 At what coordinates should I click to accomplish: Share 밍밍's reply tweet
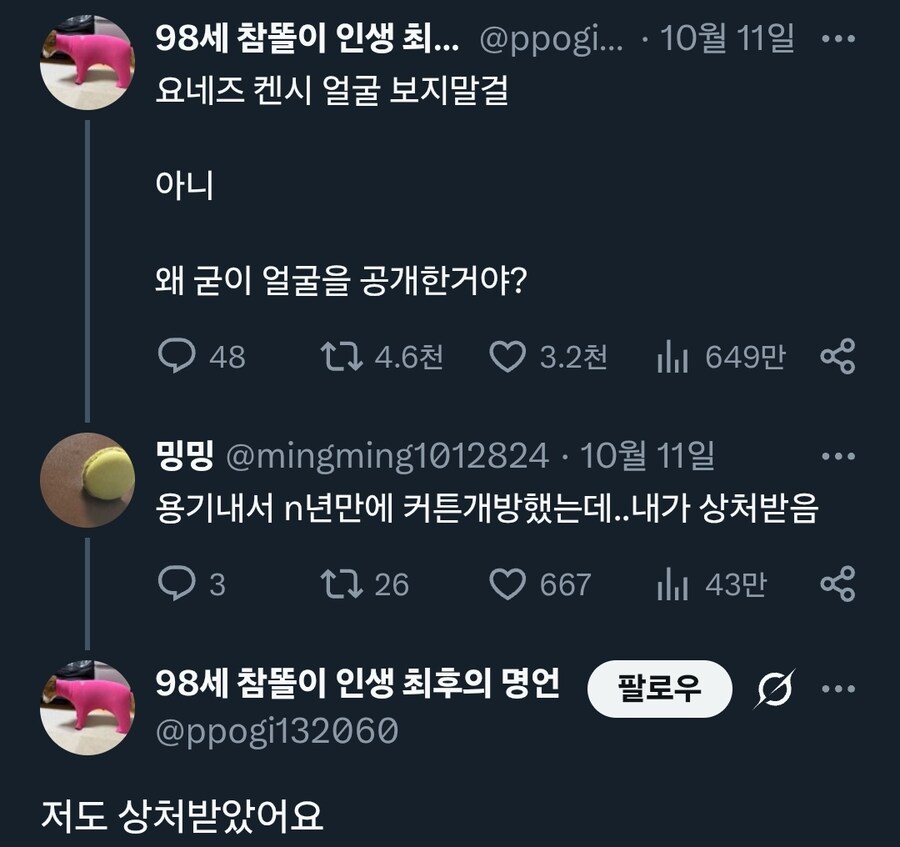click(x=837, y=584)
